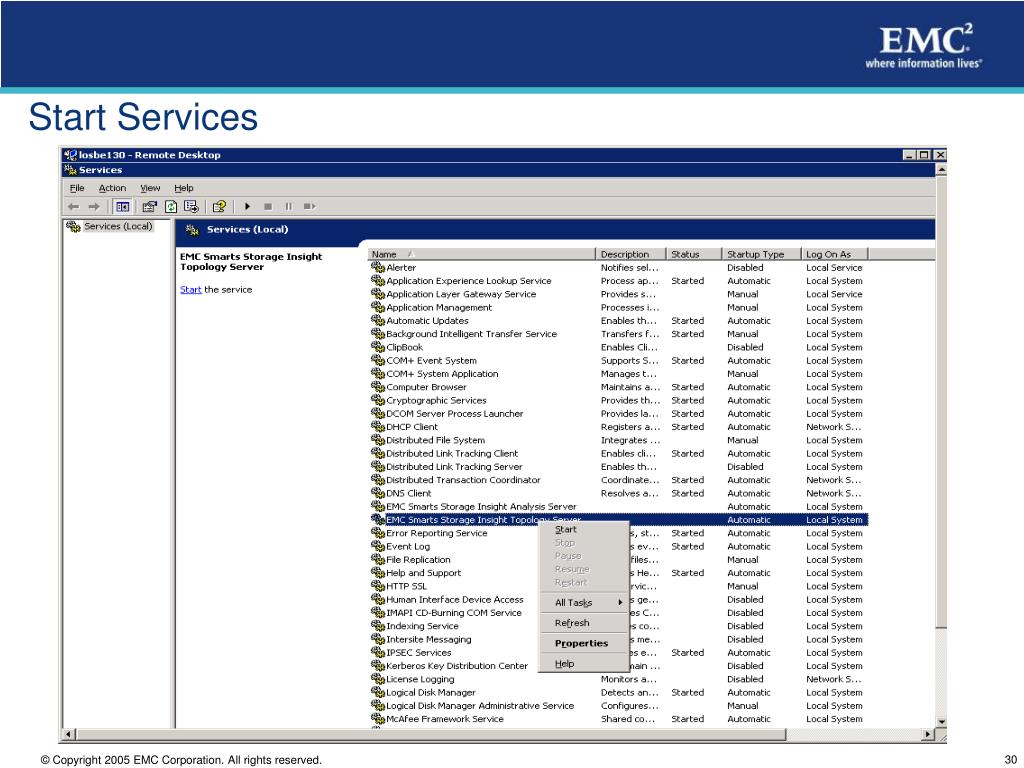Screen dimensions: 1024x768
Task: Click the Help question-mark toolbar icon
Action: coord(219,206)
